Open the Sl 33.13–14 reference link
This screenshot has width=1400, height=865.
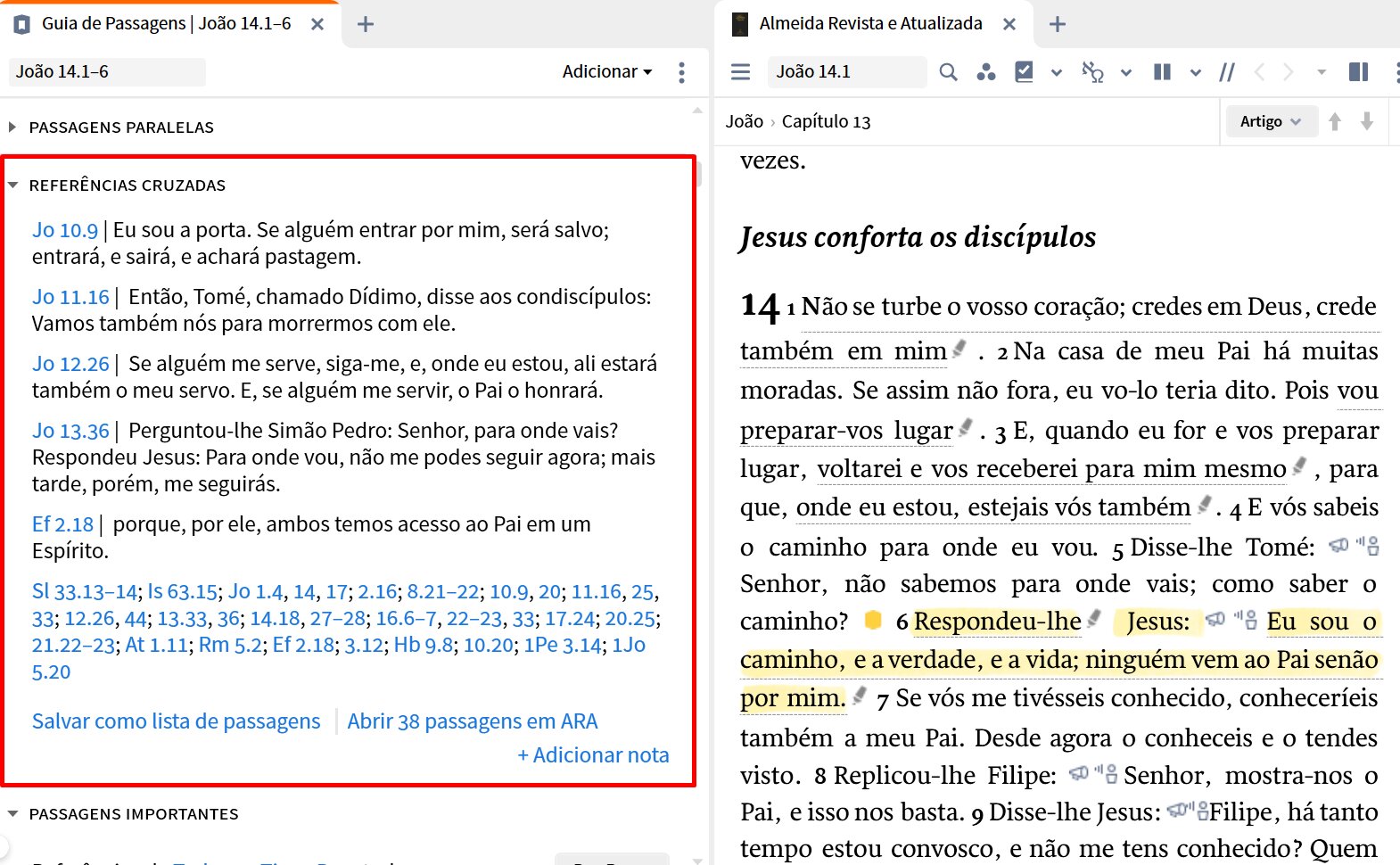click(x=85, y=591)
